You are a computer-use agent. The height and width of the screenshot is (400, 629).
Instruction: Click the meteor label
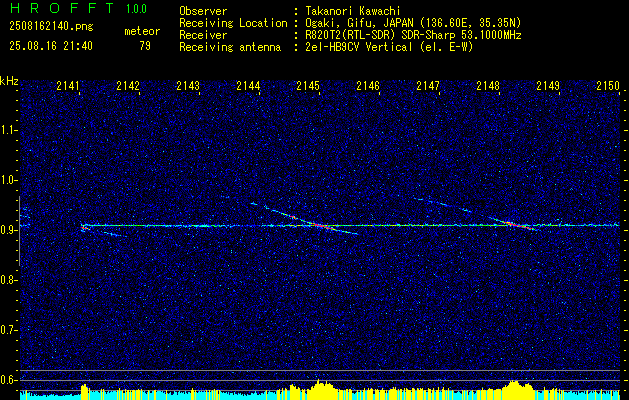pyautogui.click(x=142, y=31)
